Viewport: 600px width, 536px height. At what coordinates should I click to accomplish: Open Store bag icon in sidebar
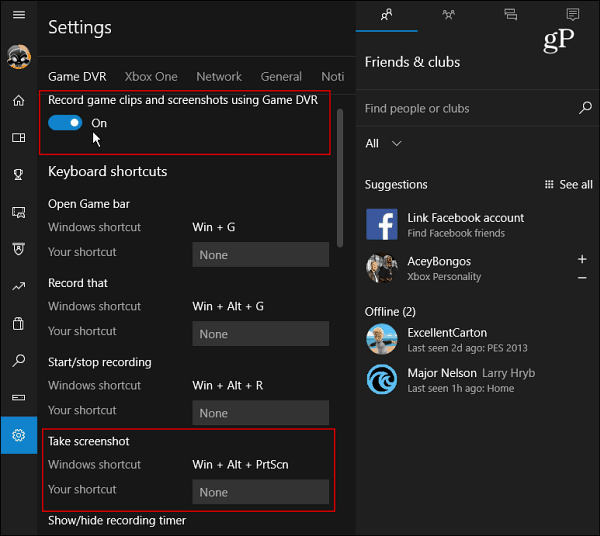coord(18,323)
